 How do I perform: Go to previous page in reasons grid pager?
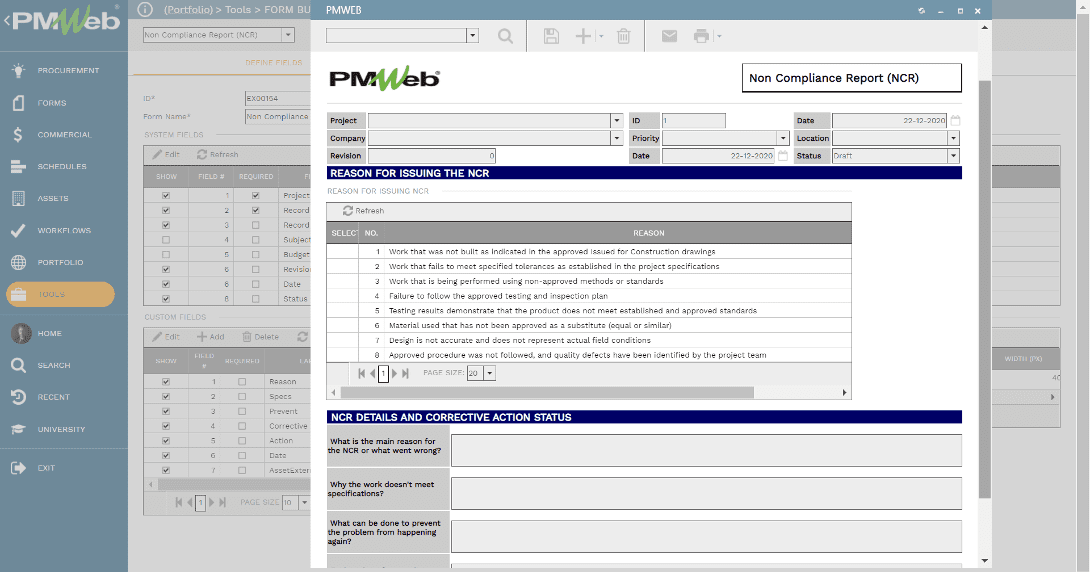[x=372, y=374]
